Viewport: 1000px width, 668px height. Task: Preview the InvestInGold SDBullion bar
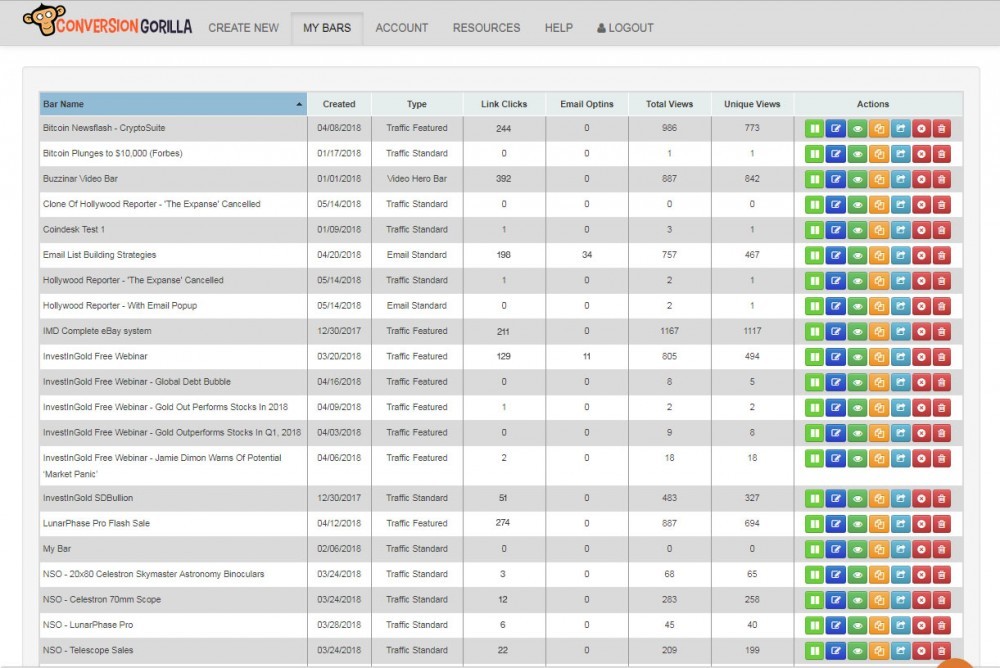pos(857,498)
